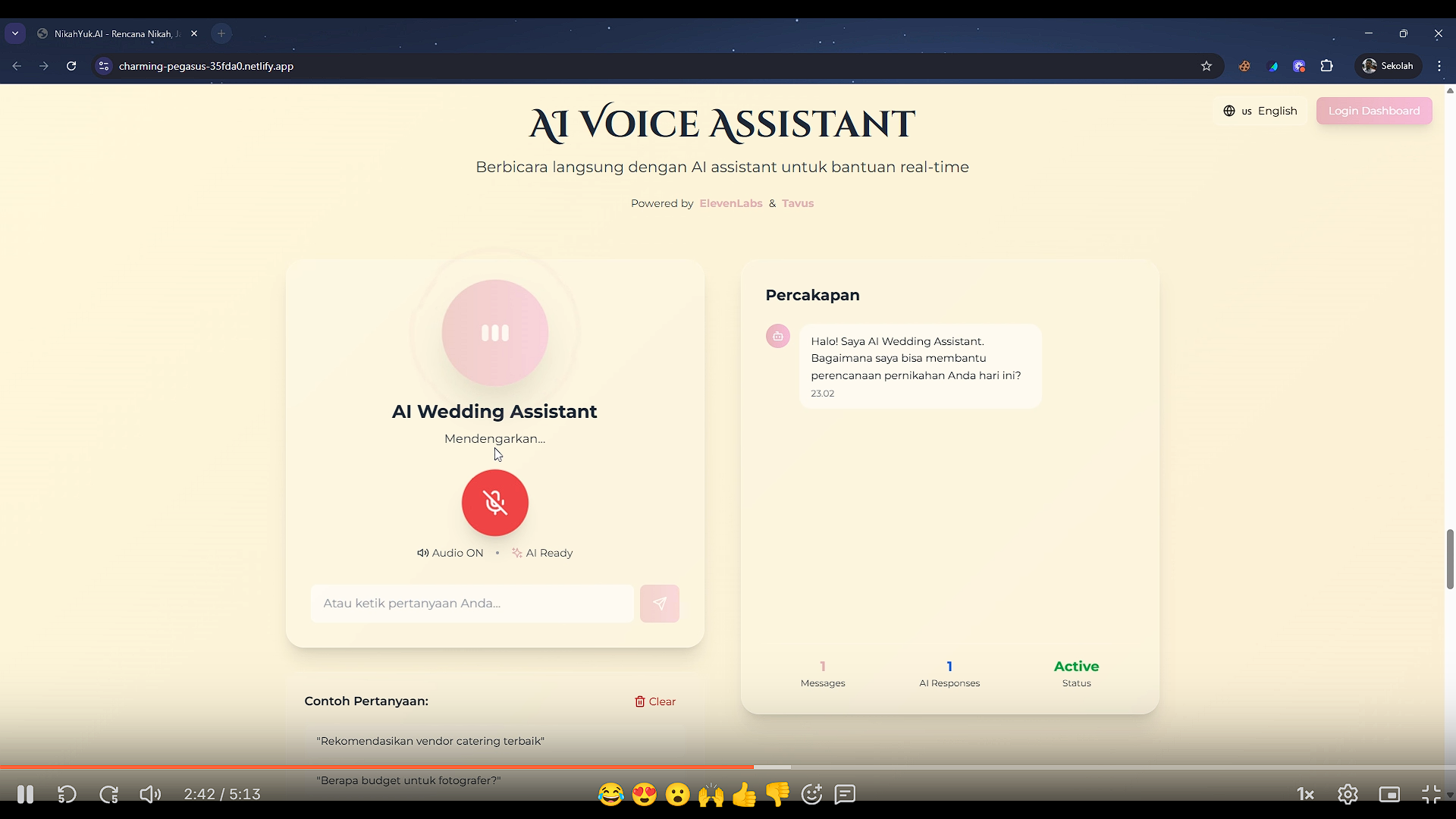
Task: Type in the question input field
Action: [472, 604]
